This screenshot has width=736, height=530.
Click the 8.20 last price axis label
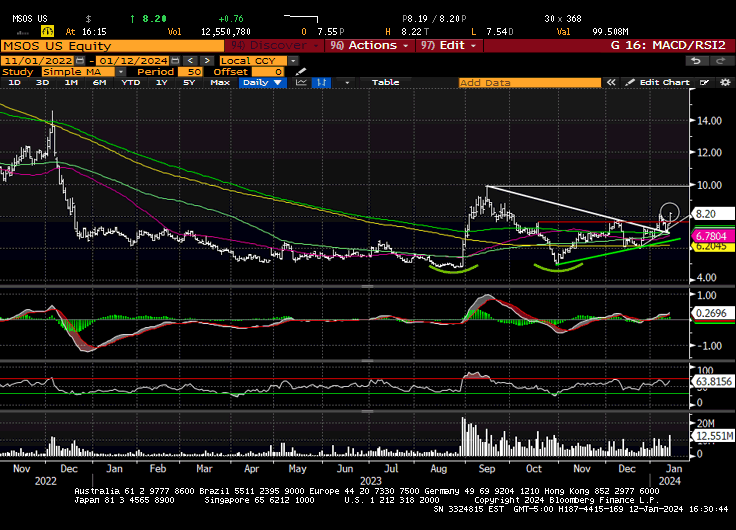713,214
